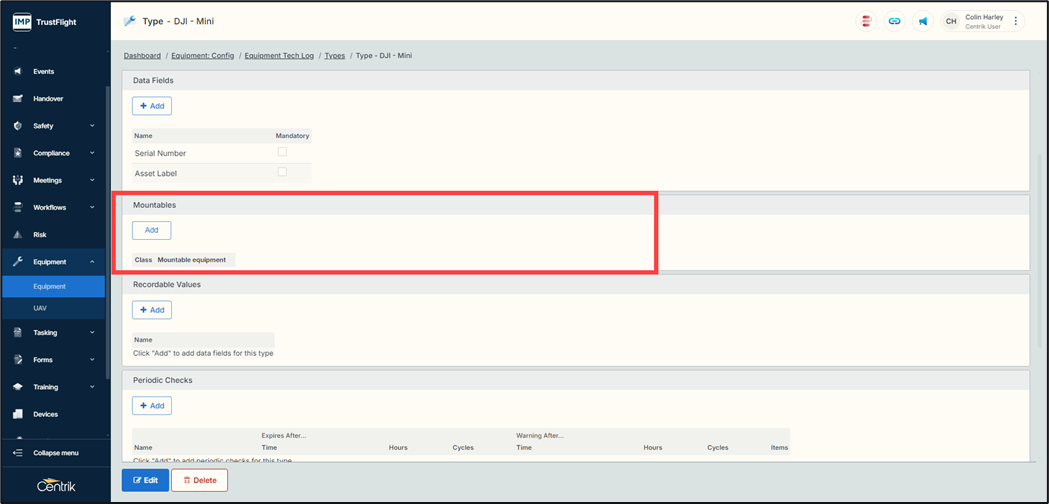Click the CH user avatar
The image size is (1049, 504).
tap(951, 21)
